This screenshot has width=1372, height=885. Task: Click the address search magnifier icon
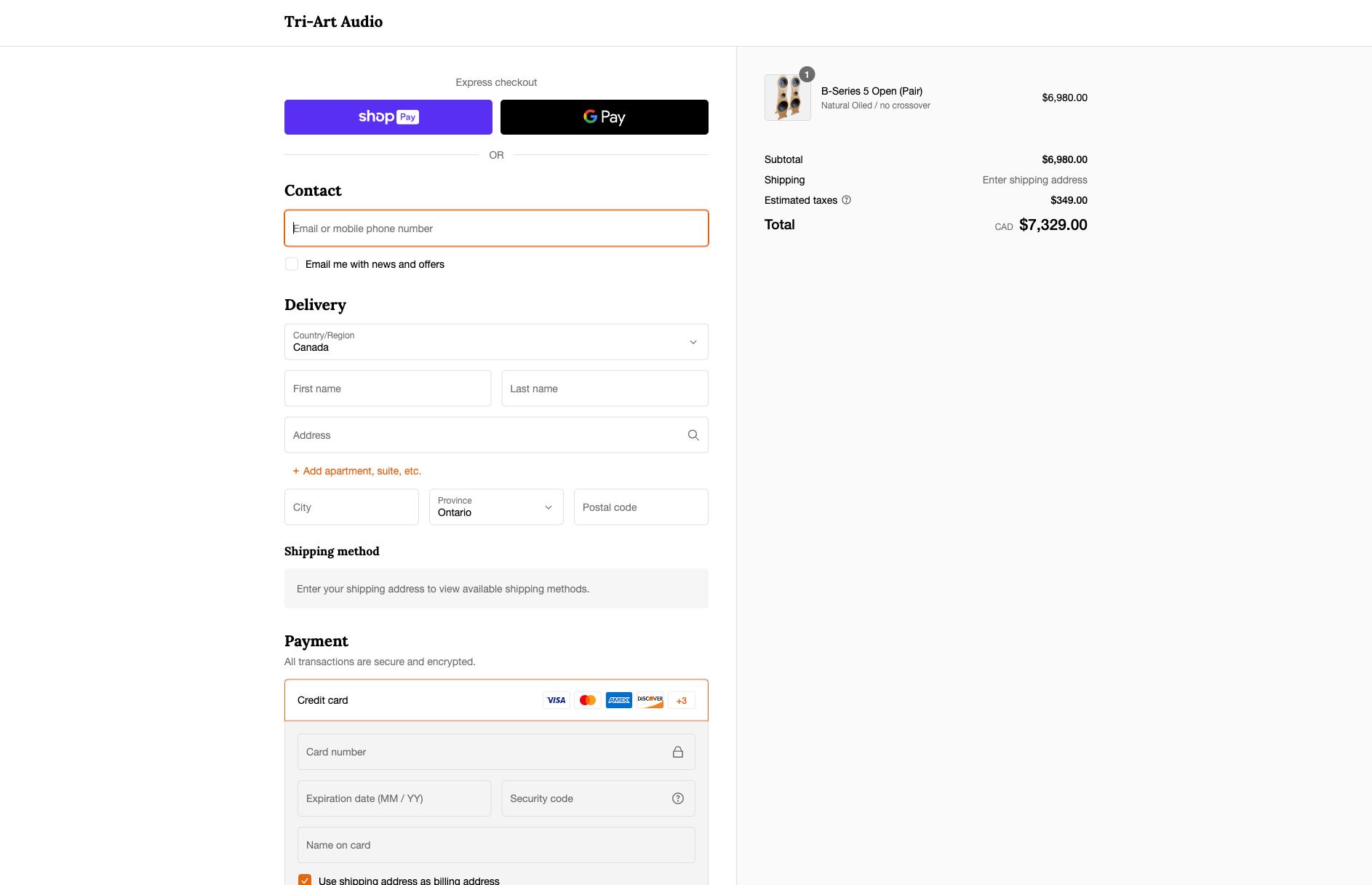pos(693,435)
